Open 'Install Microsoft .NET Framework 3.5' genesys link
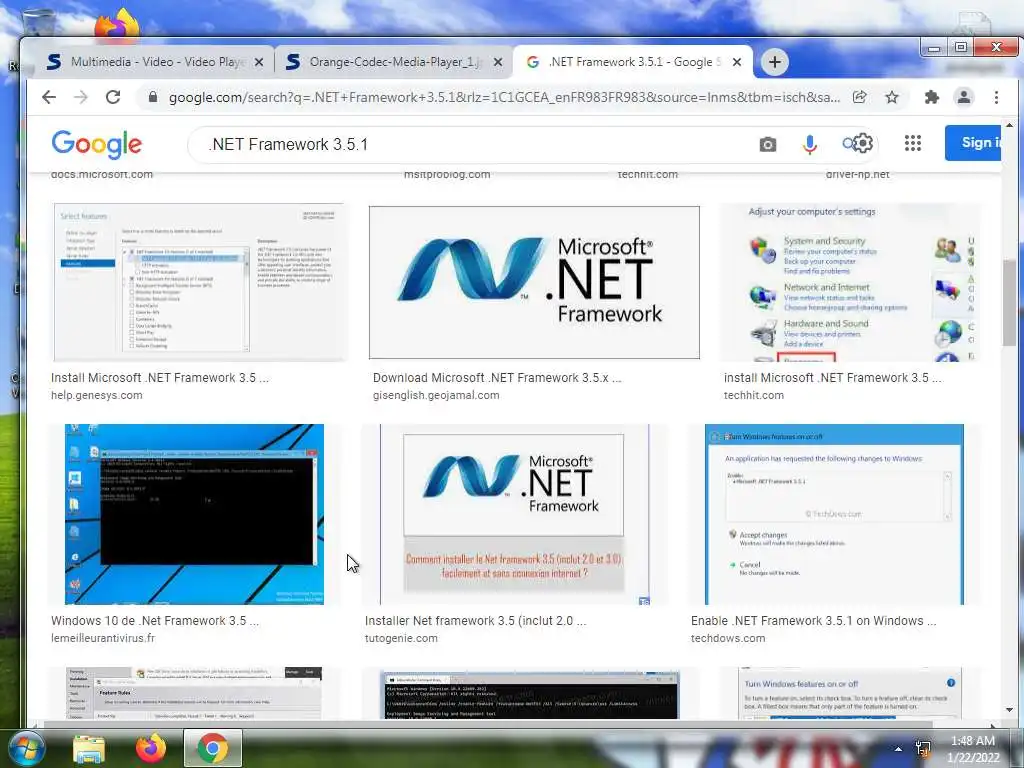The height and width of the screenshot is (768, 1024). coord(159,377)
